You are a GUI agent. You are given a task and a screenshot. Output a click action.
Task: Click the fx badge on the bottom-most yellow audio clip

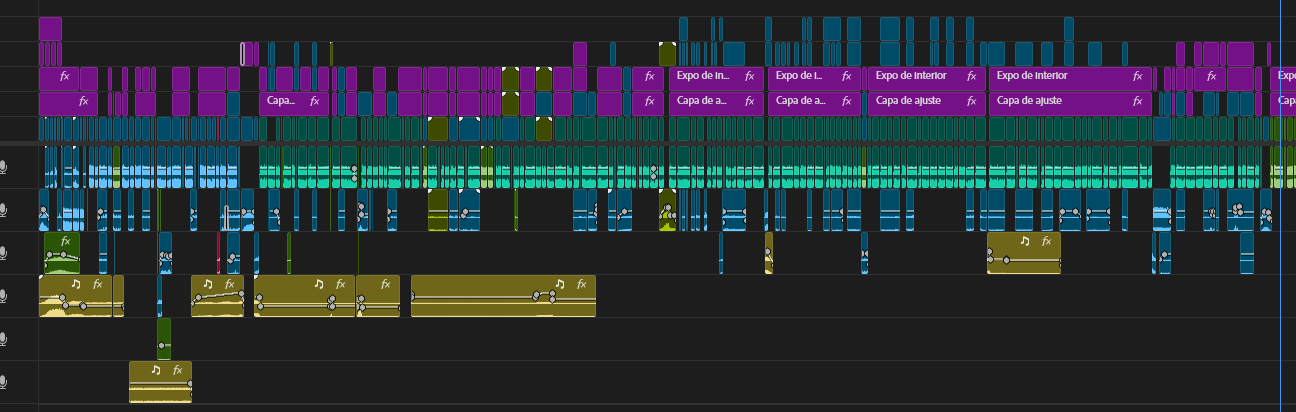(x=178, y=370)
